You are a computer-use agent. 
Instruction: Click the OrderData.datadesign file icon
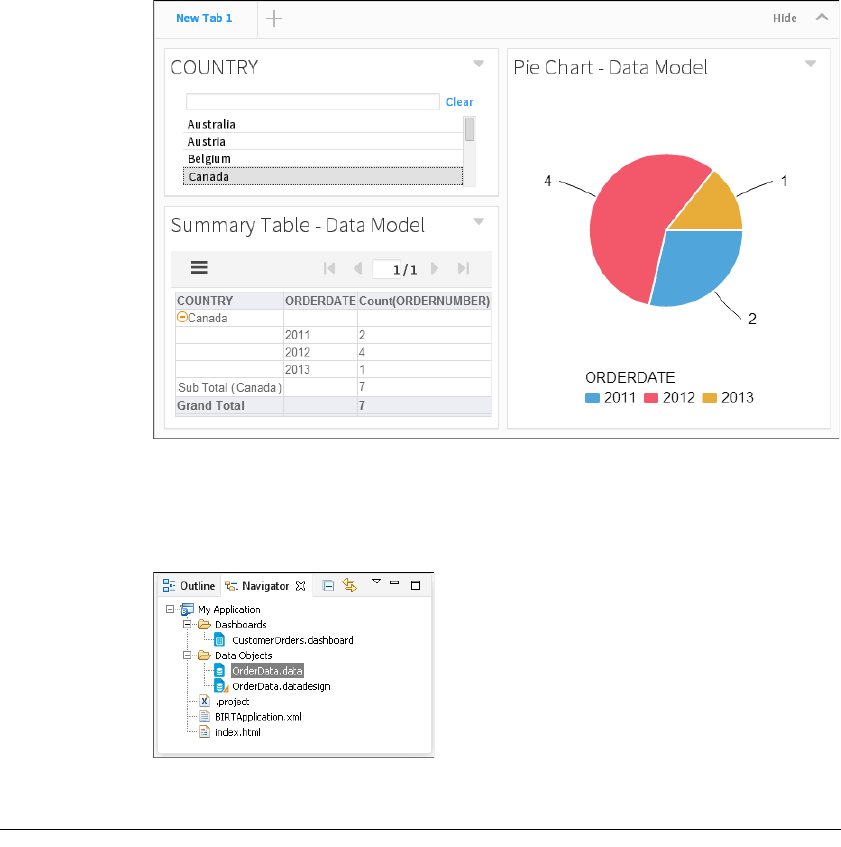click(220, 686)
